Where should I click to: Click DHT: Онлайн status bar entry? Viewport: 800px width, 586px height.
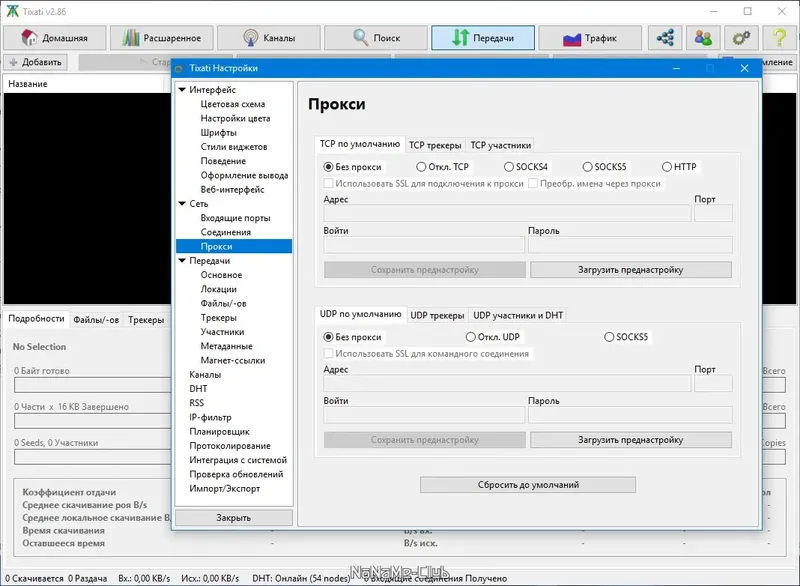(301, 578)
